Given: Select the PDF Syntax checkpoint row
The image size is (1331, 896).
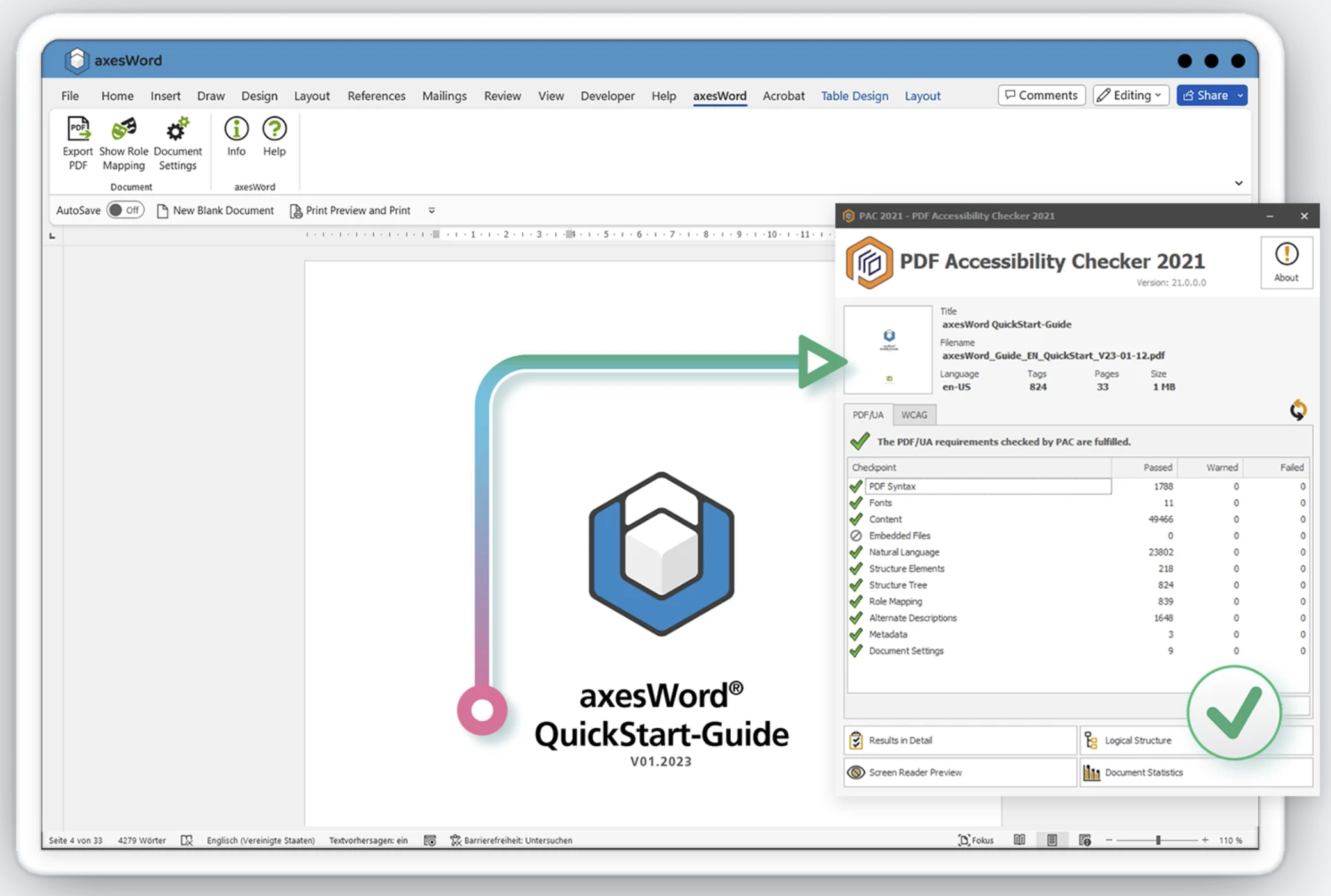Looking at the screenshot, I should 1078,486.
